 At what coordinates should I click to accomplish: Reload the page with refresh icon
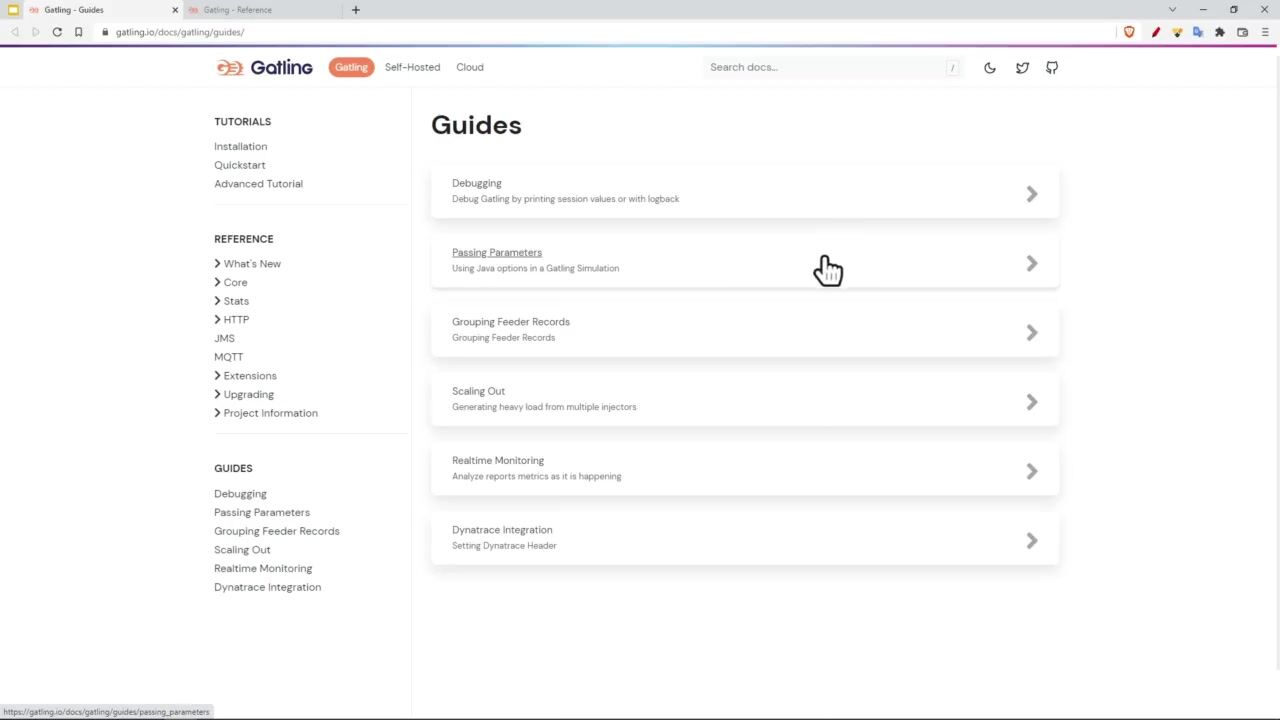coord(57,32)
